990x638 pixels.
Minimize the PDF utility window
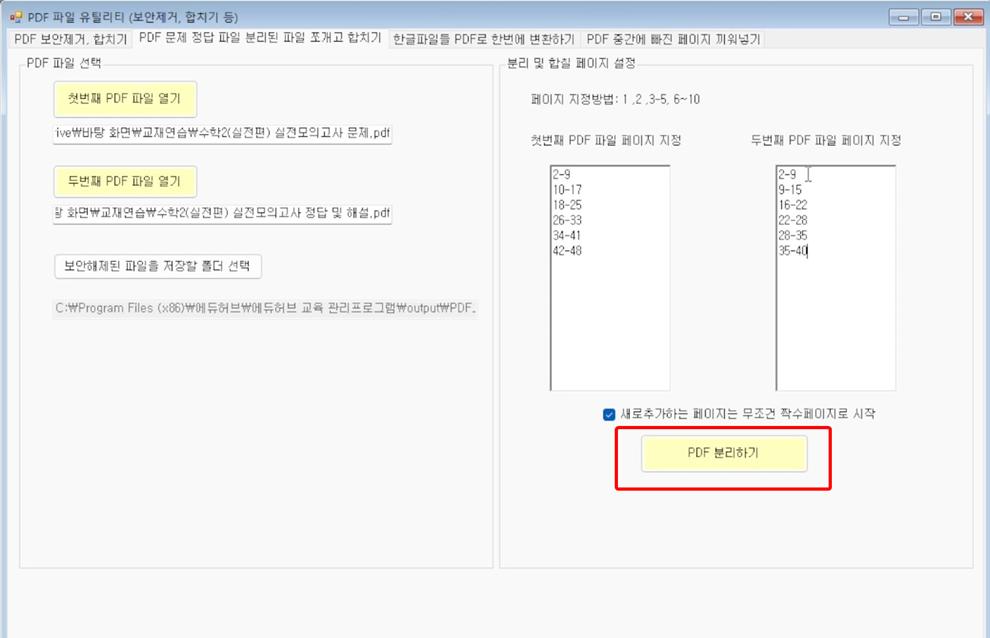point(907,16)
